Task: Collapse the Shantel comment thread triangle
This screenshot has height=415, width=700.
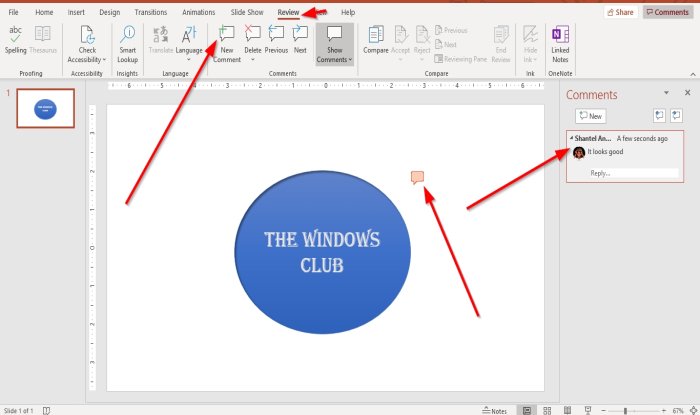Action: (570, 138)
